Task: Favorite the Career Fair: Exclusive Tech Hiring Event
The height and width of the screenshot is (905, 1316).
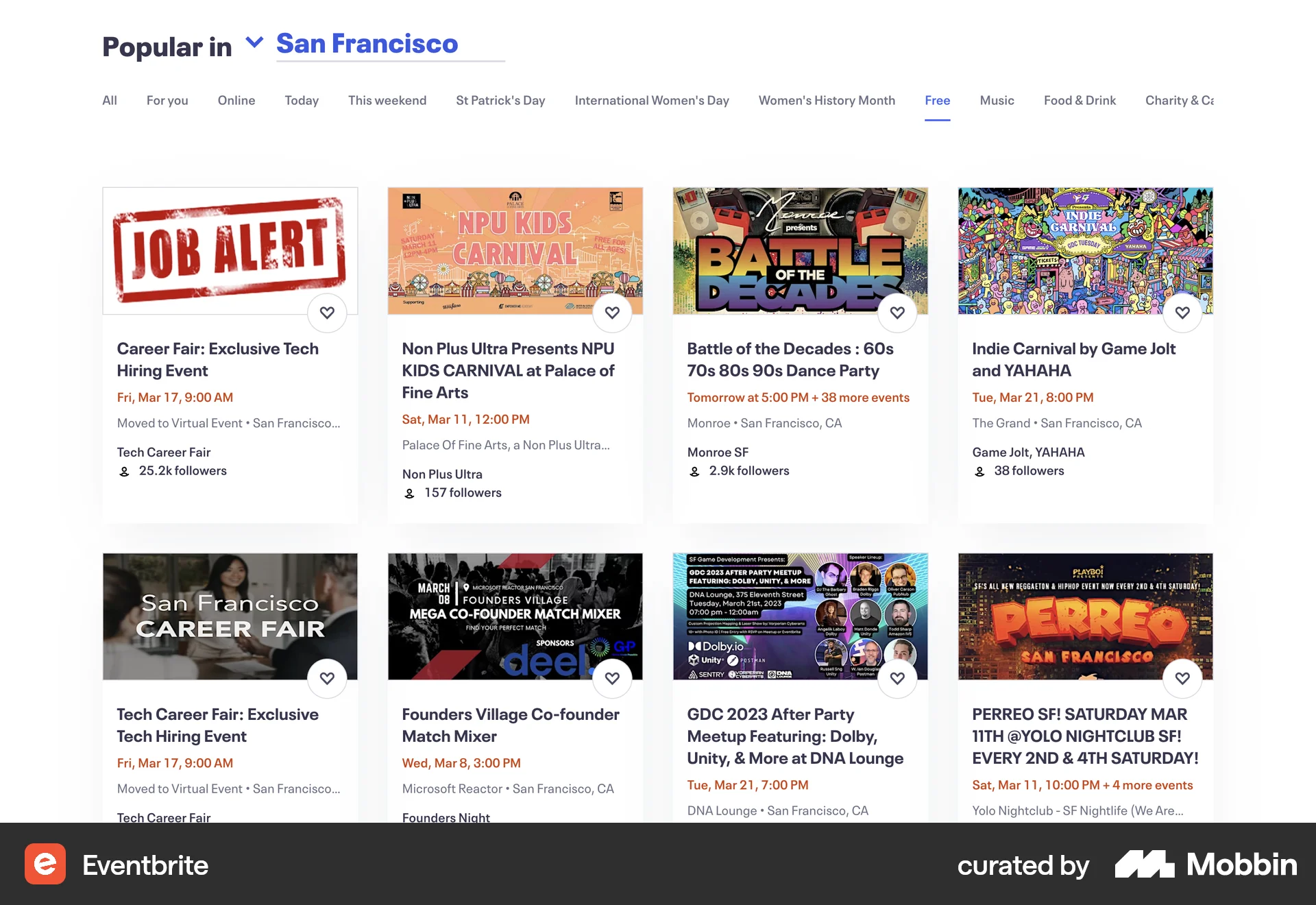Action: [x=328, y=313]
